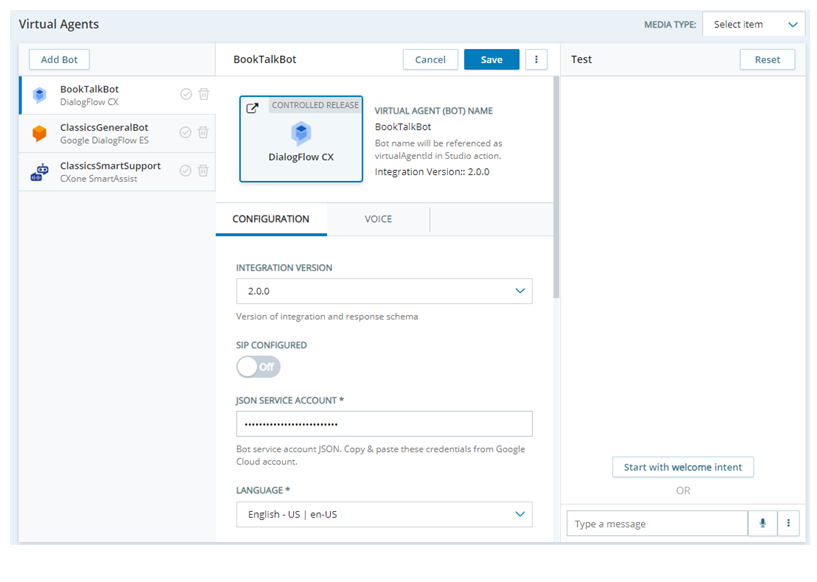Validate BookTalkBot using its checkmark icon
This screenshot has width=817, height=582.
coord(186,93)
